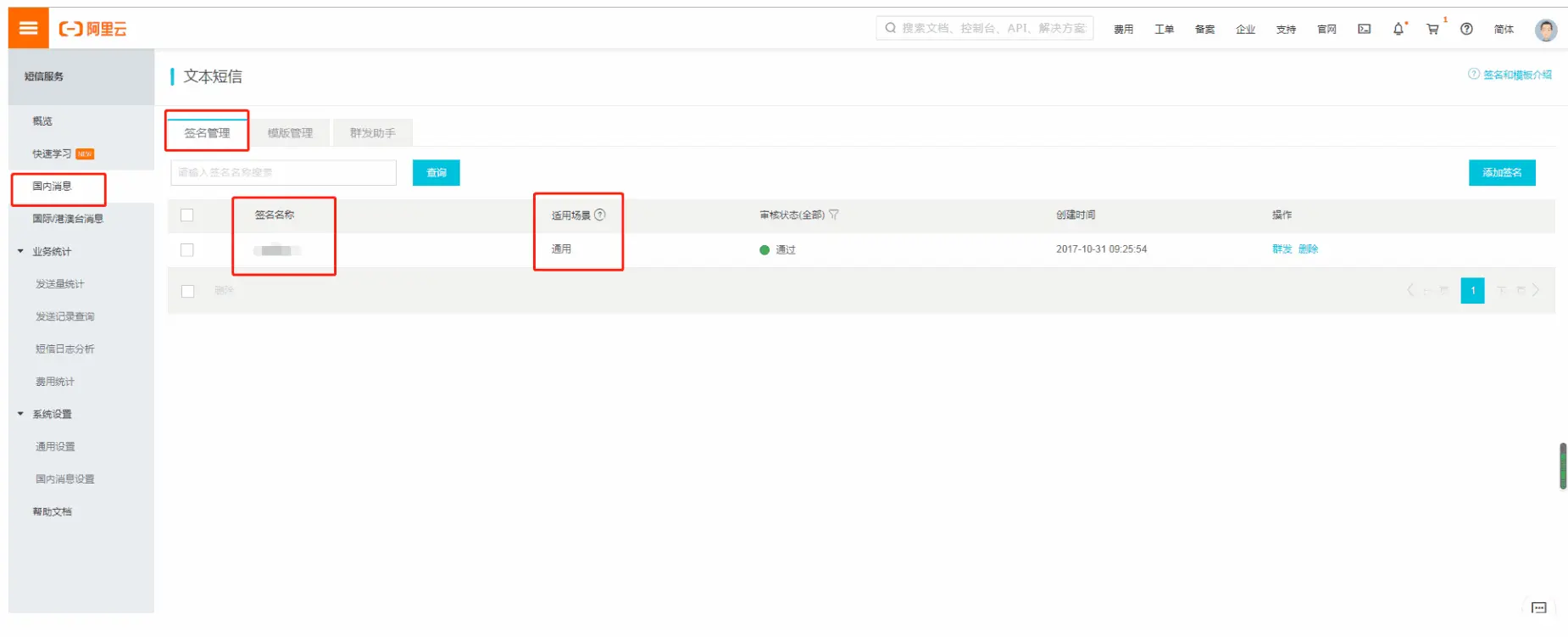The height and width of the screenshot is (637, 1568).
Task: Switch to the 模版管理 tab
Action: (290, 133)
